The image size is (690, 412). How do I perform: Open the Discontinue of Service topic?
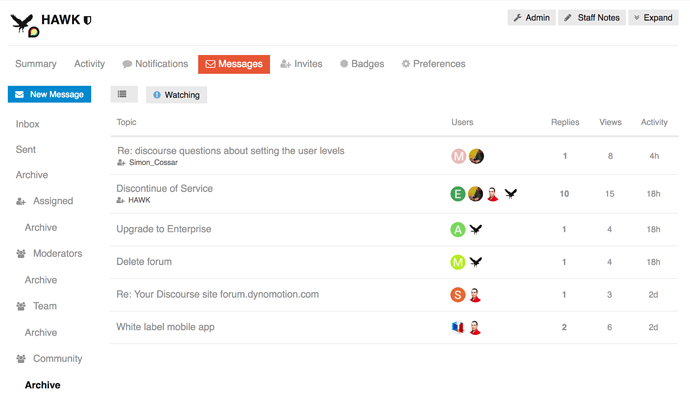[164, 188]
